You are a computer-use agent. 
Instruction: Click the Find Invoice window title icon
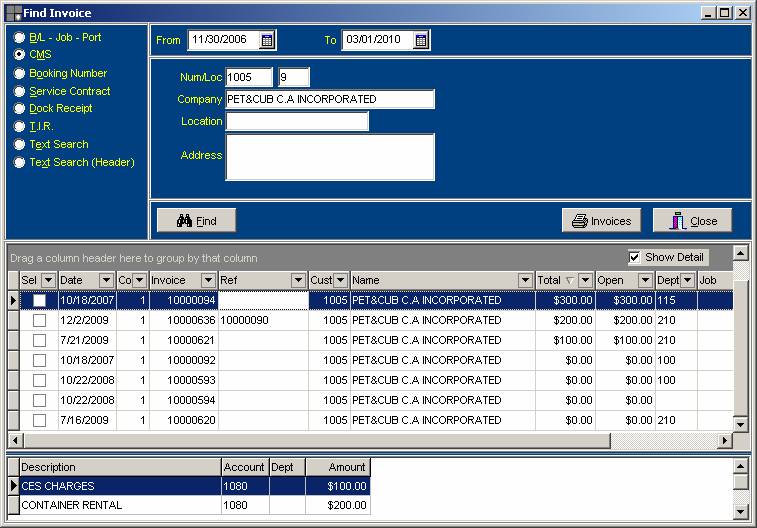pyautogui.click(x=12, y=13)
